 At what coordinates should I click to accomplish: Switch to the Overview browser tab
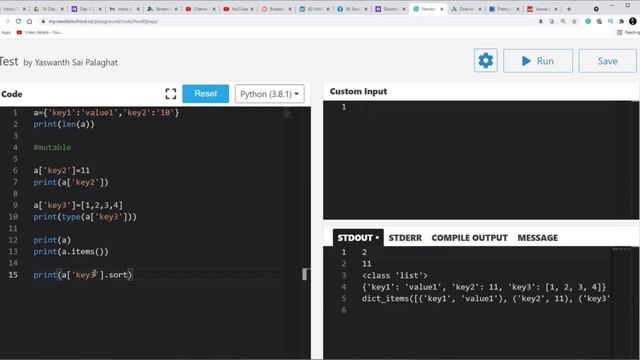(467, 9)
